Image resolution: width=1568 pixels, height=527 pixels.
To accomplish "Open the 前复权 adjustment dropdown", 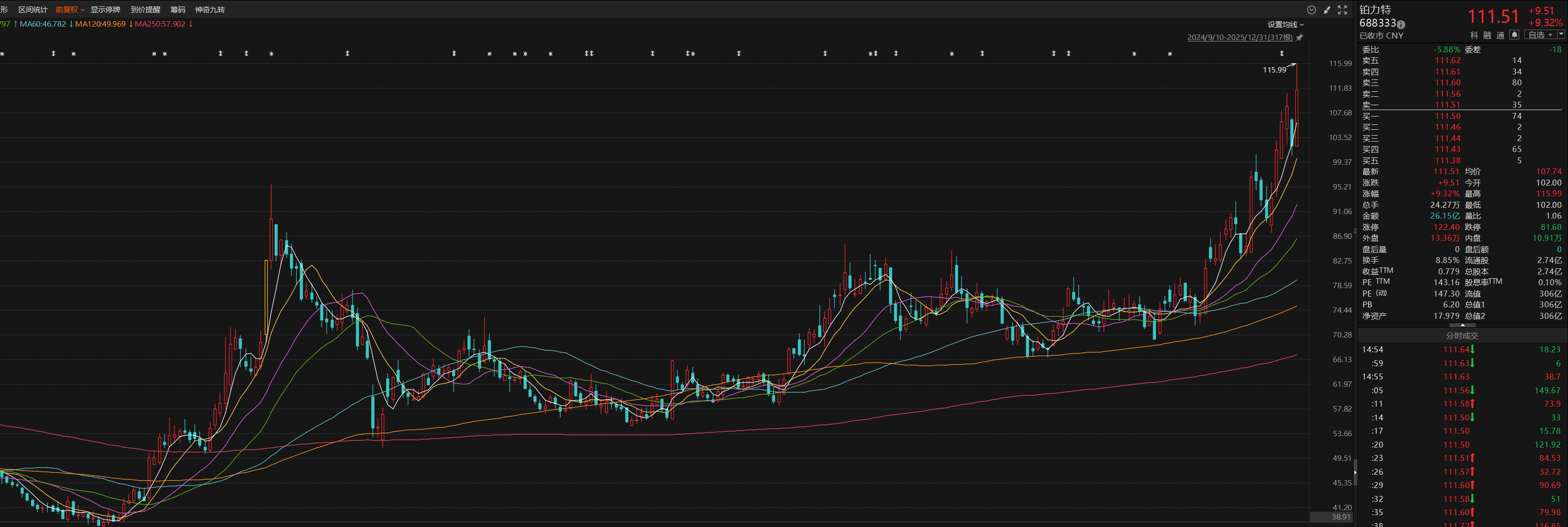I will point(70,10).
